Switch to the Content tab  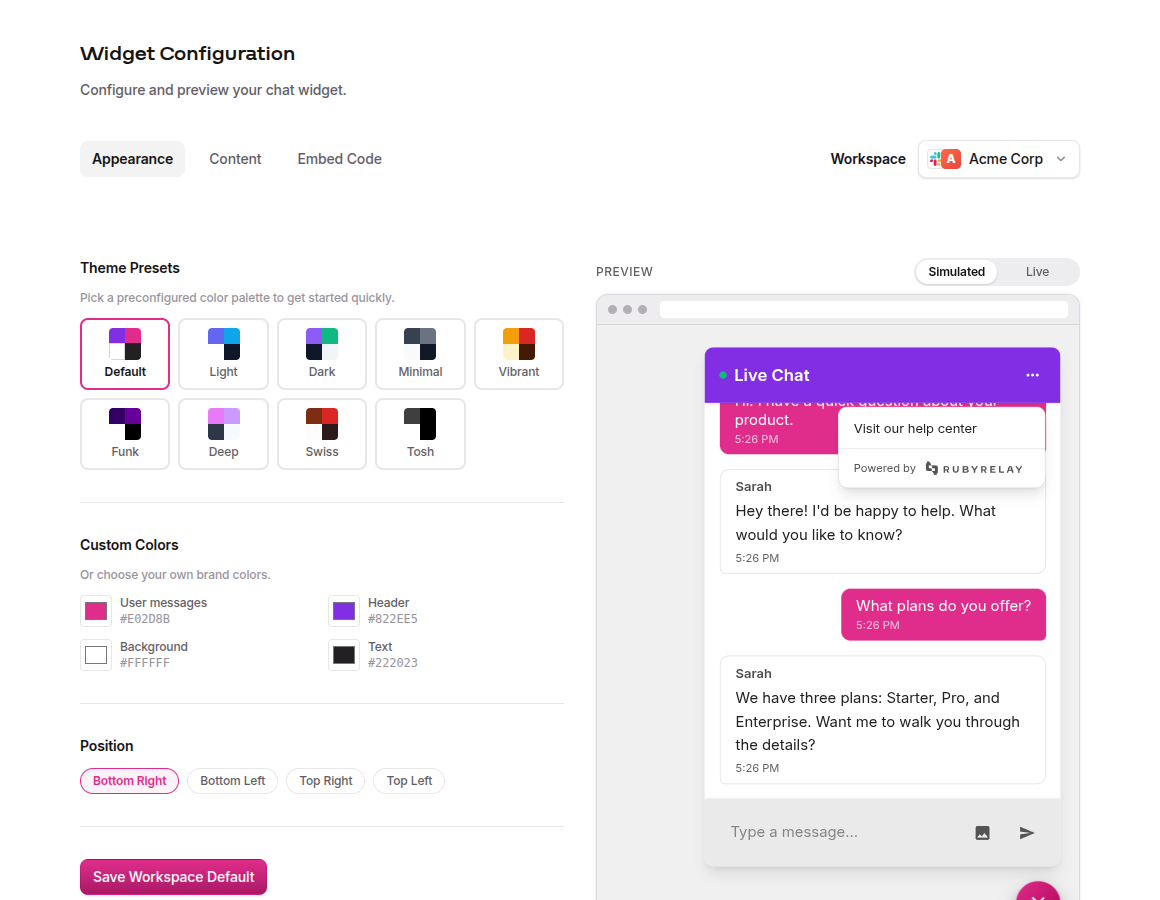click(x=235, y=159)
